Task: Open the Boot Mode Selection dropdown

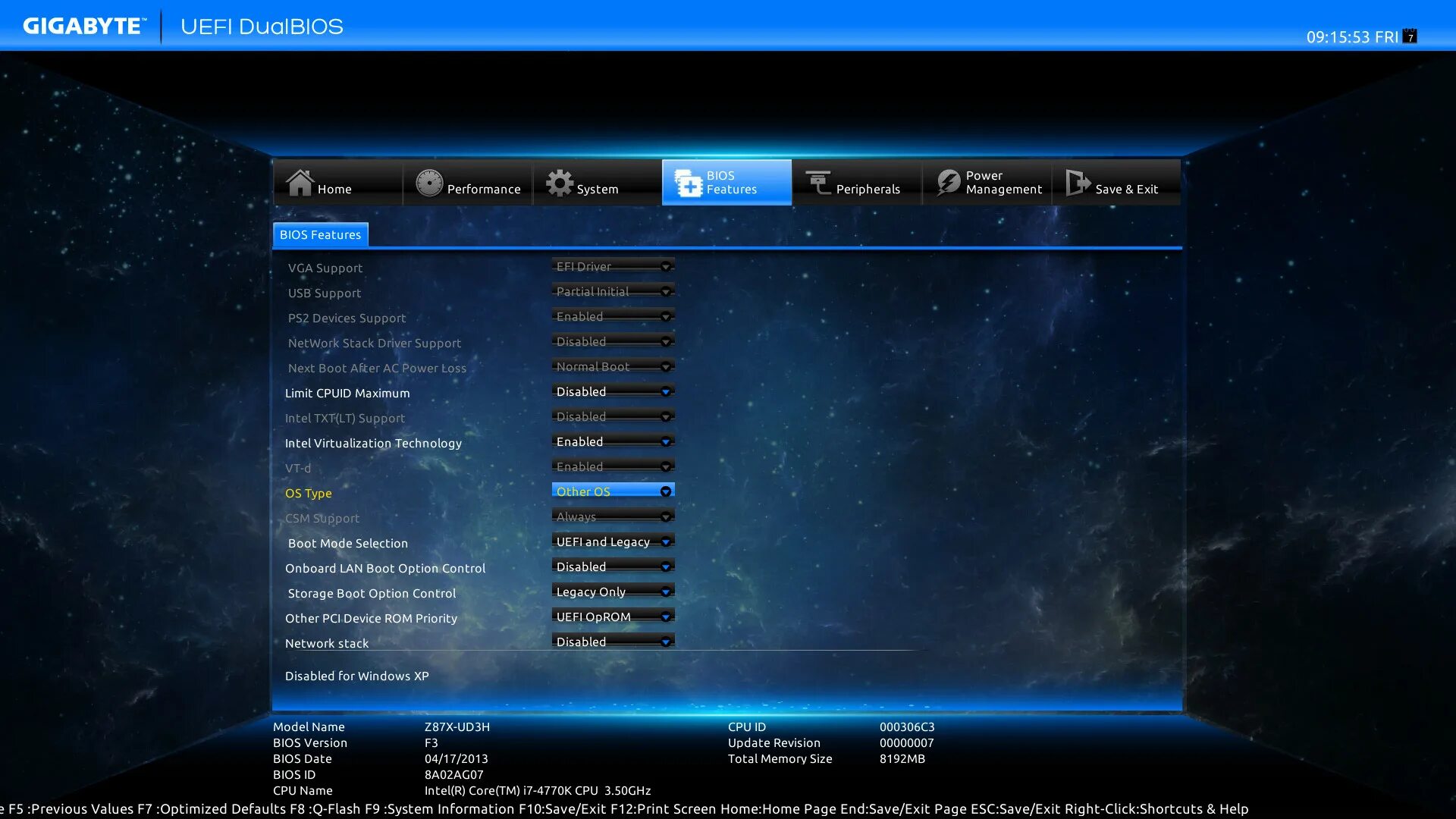Action: [x=613, y=541]
